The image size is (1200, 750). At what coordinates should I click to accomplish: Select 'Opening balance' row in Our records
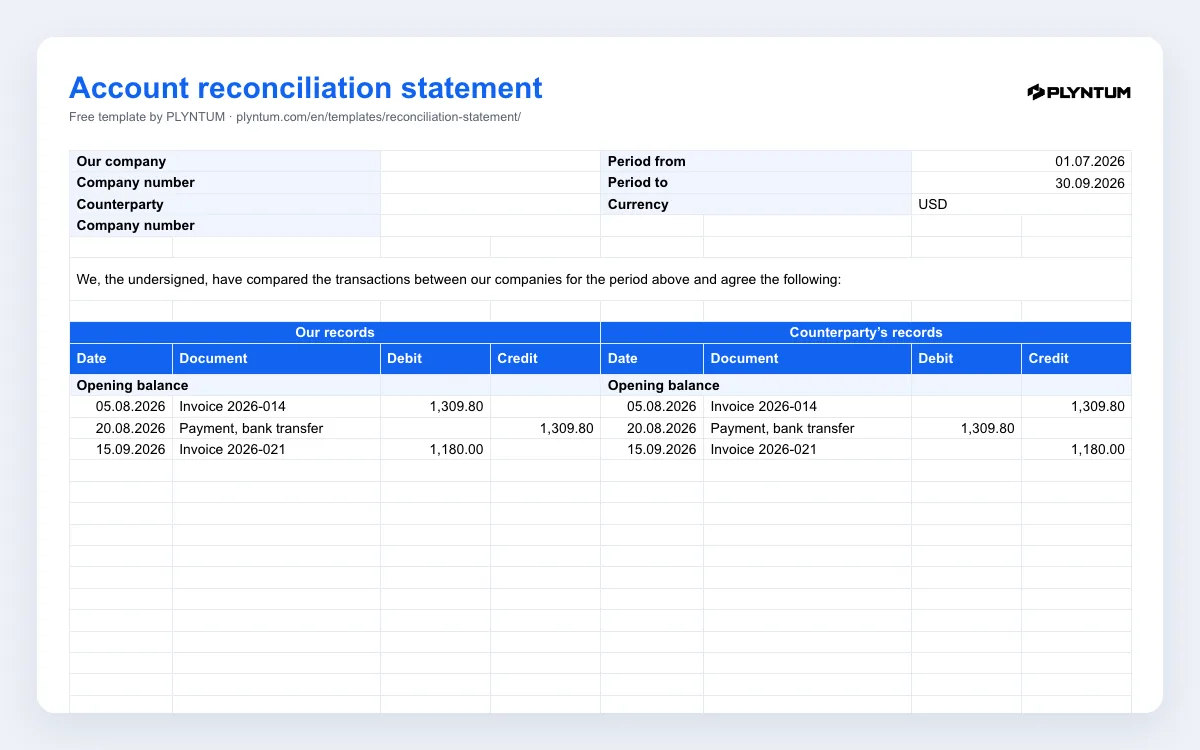(x=335, y=385)
